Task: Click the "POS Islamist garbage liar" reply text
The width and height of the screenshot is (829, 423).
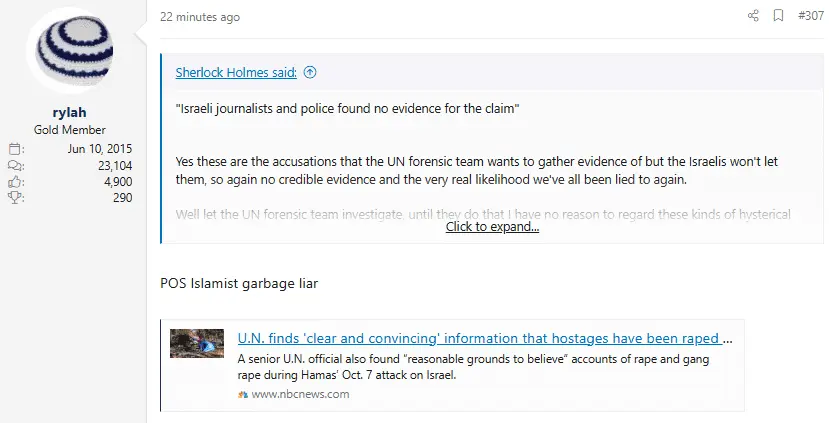Action: click(239, 283)
